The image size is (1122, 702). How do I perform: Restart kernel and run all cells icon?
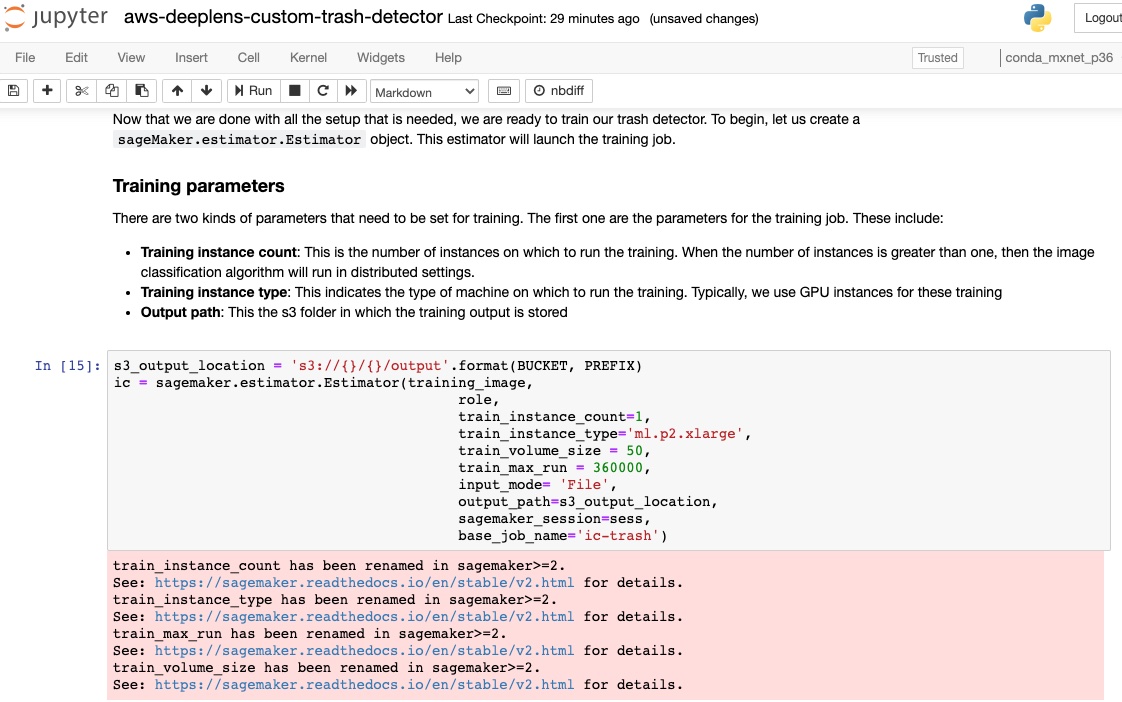point(351,91)
